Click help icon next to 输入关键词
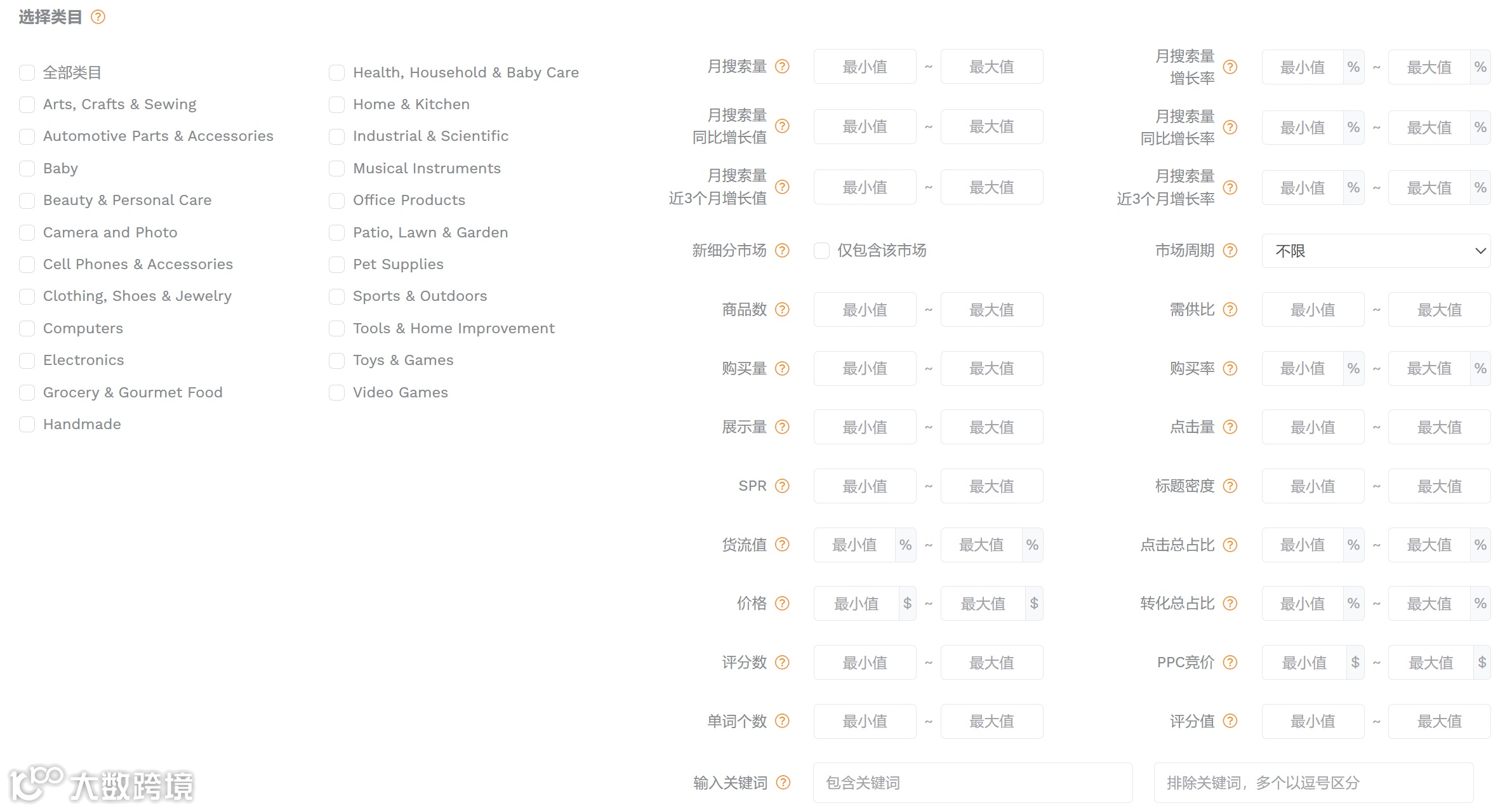 pyautogui.click(x=784, y=783)
